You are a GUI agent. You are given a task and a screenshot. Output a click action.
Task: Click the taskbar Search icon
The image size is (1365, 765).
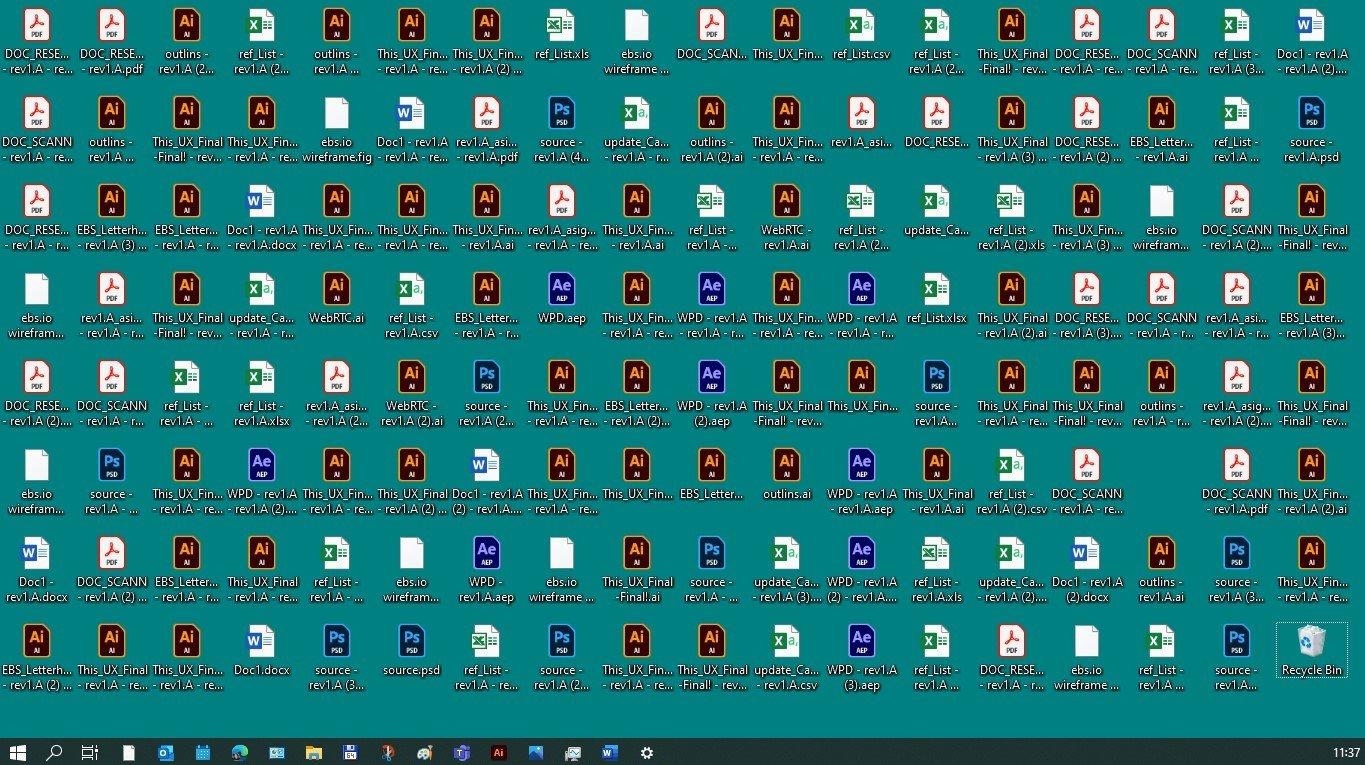click(x=54, y=752)
